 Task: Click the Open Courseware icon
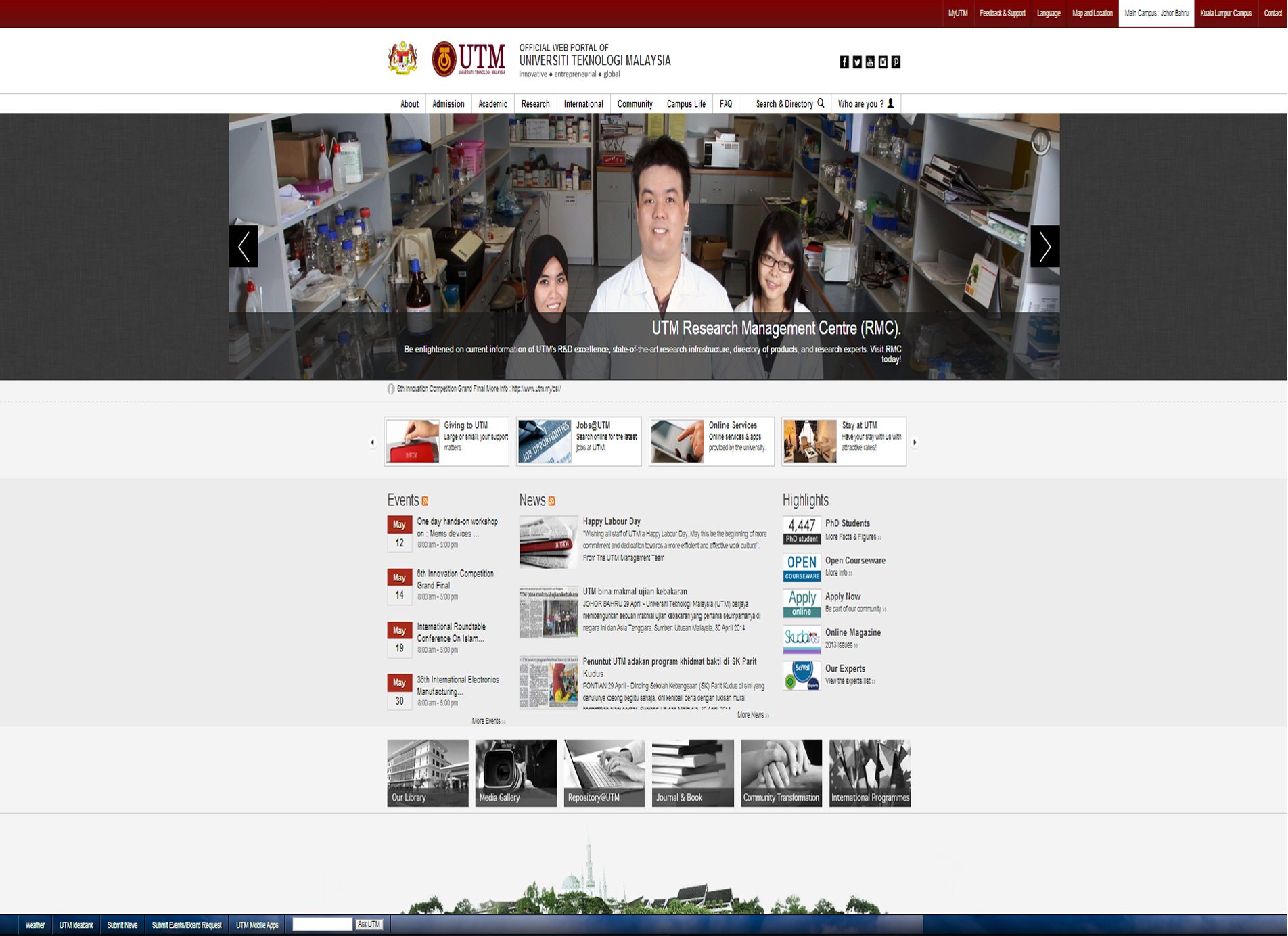[802, 567]
